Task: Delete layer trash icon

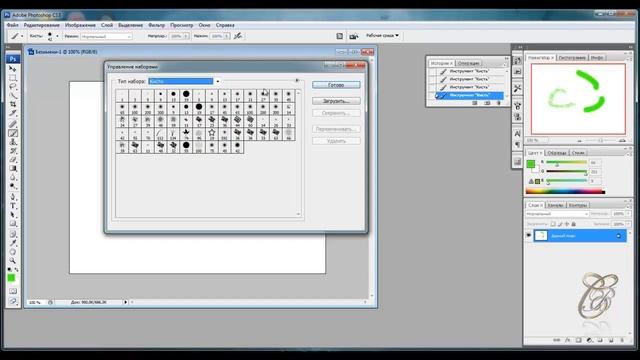Action: tap(622, 340)
